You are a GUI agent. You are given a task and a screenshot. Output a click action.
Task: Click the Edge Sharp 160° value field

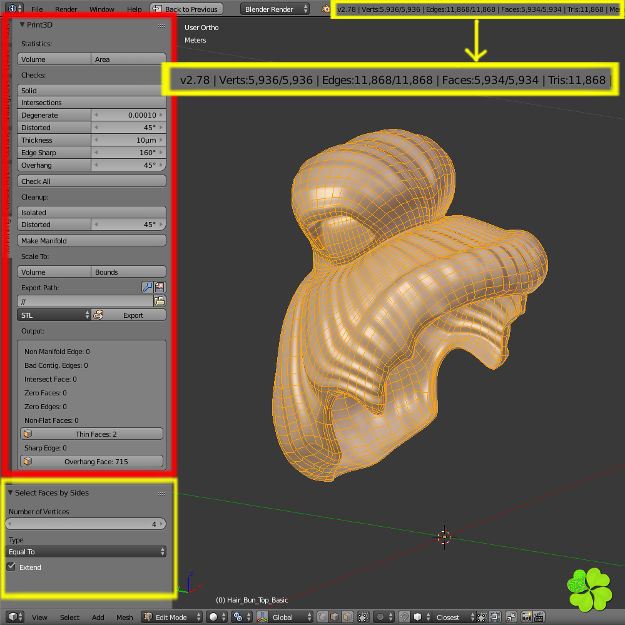pos(128,152)
